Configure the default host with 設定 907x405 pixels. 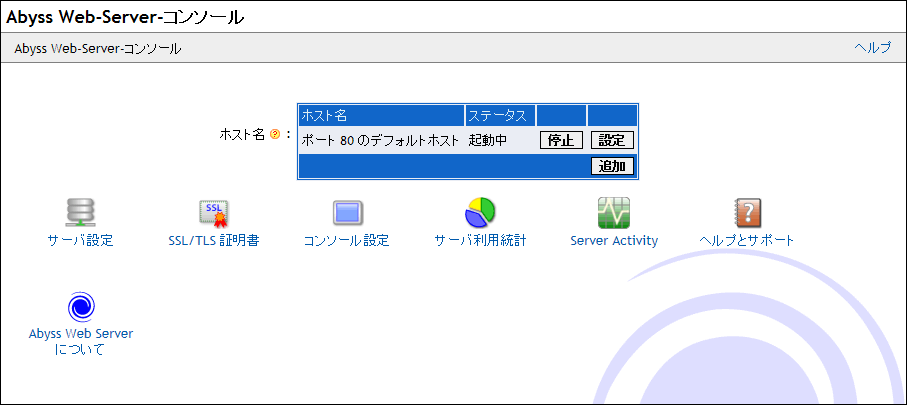[612, 140]
